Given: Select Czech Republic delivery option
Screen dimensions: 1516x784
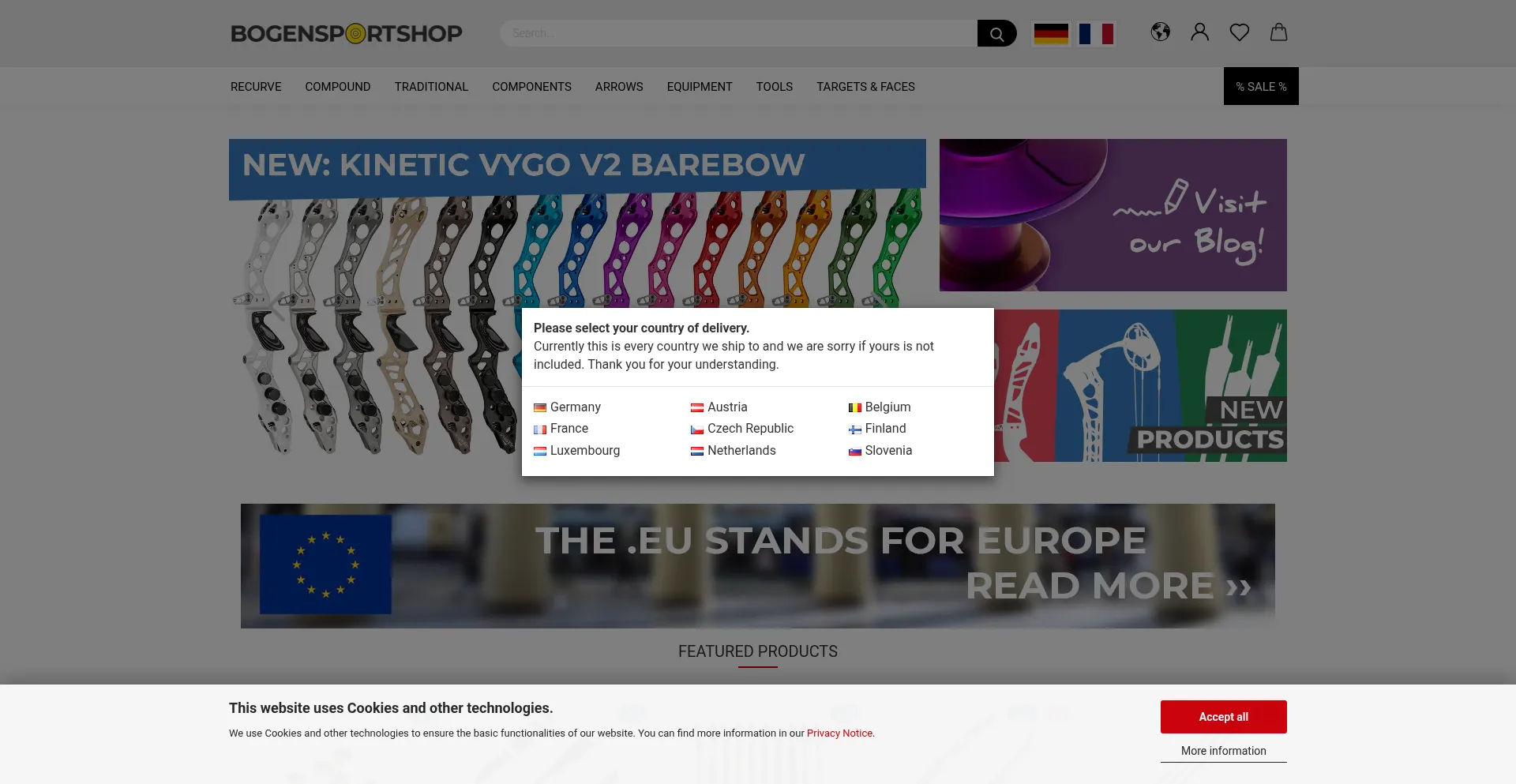Looking at the screenshot, I should (x=742, y=429).
